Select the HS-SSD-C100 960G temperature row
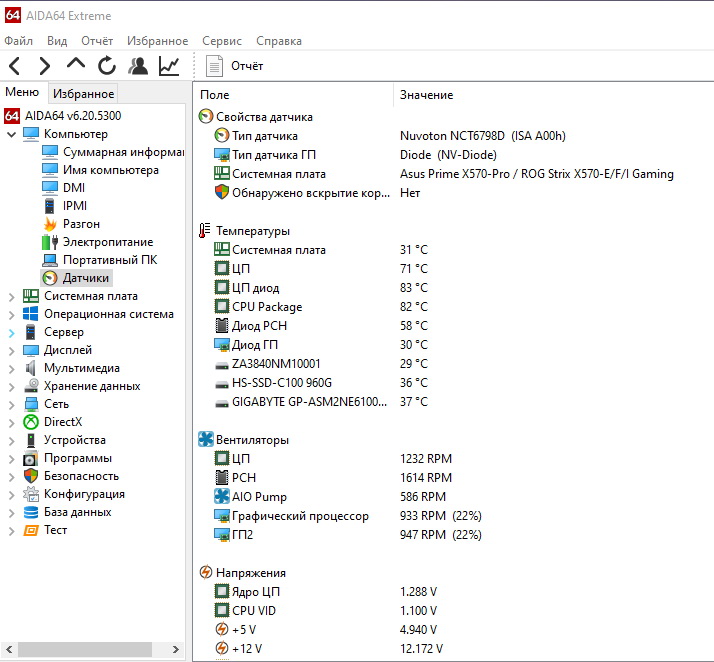Image resolution: width=714 pixels, height=662 pixels. 453,383
